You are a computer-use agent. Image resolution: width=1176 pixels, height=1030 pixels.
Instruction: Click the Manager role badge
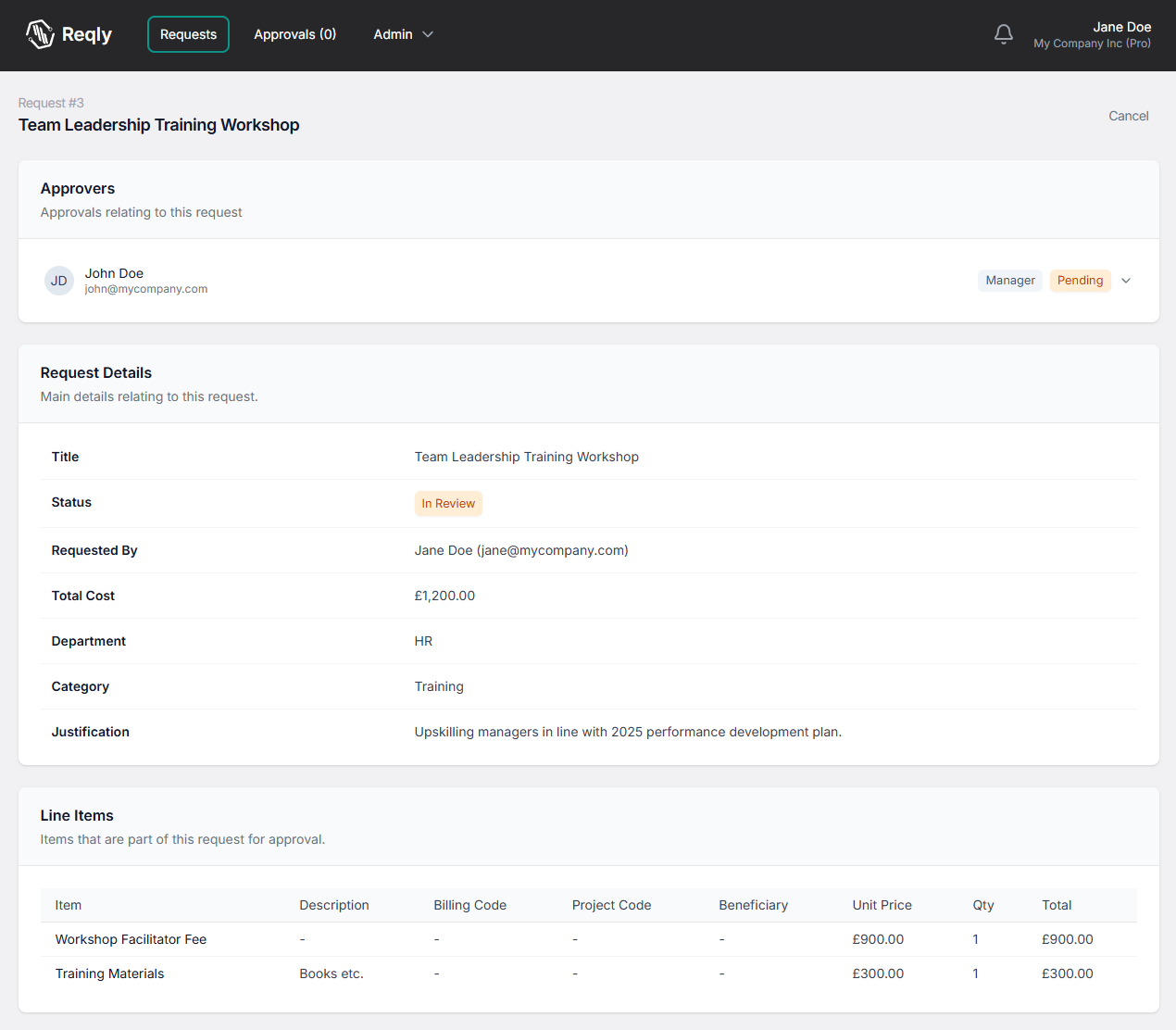tap(1009, 280)
